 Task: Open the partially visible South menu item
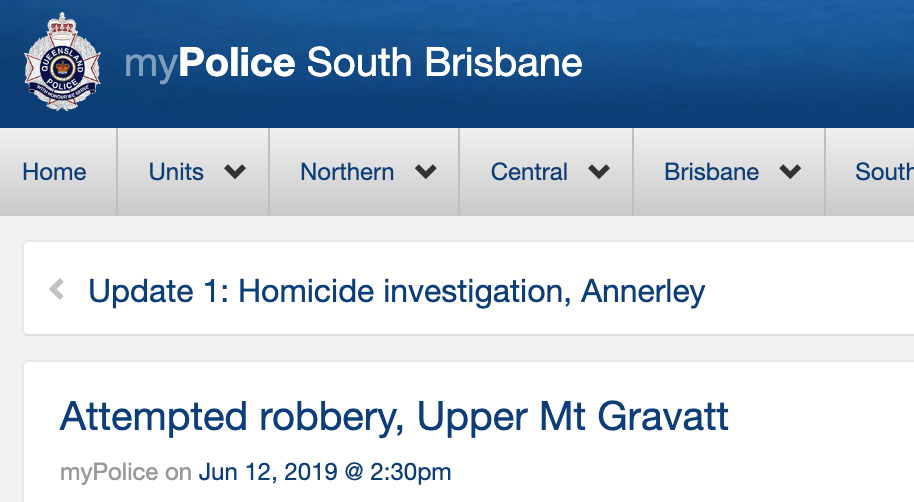[883, 172]
